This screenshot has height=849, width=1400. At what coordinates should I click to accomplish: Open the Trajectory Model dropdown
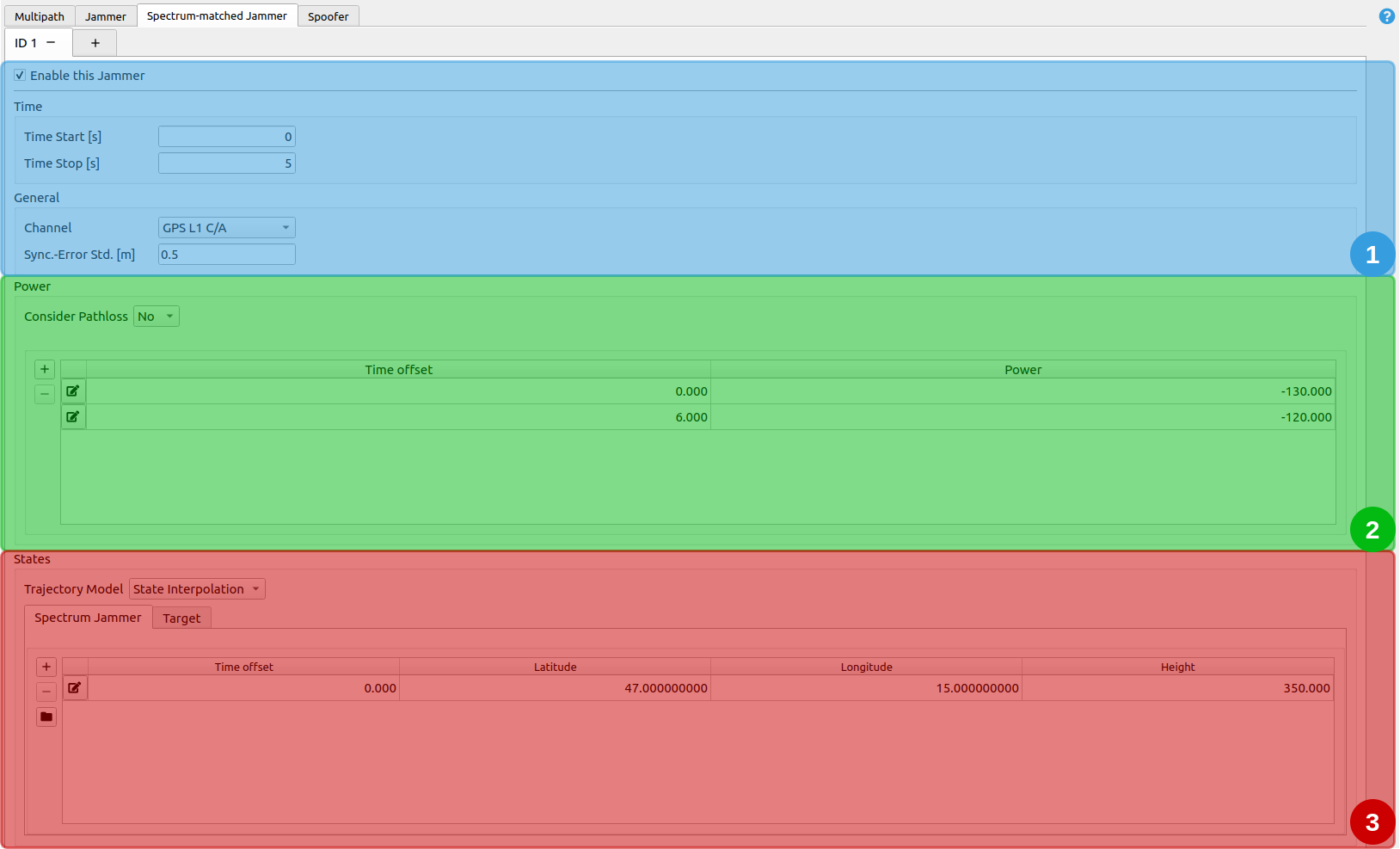point(197,589)
